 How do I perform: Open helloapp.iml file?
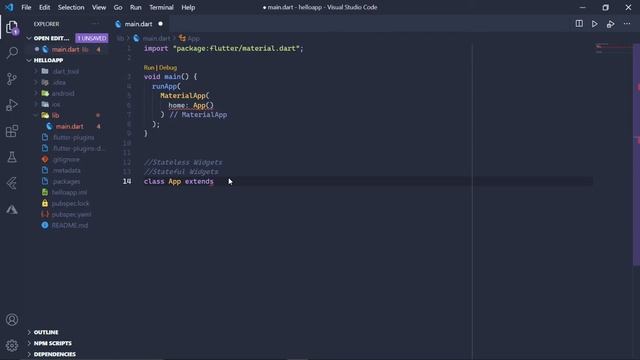pyautogui.click(x=69, y=192)
